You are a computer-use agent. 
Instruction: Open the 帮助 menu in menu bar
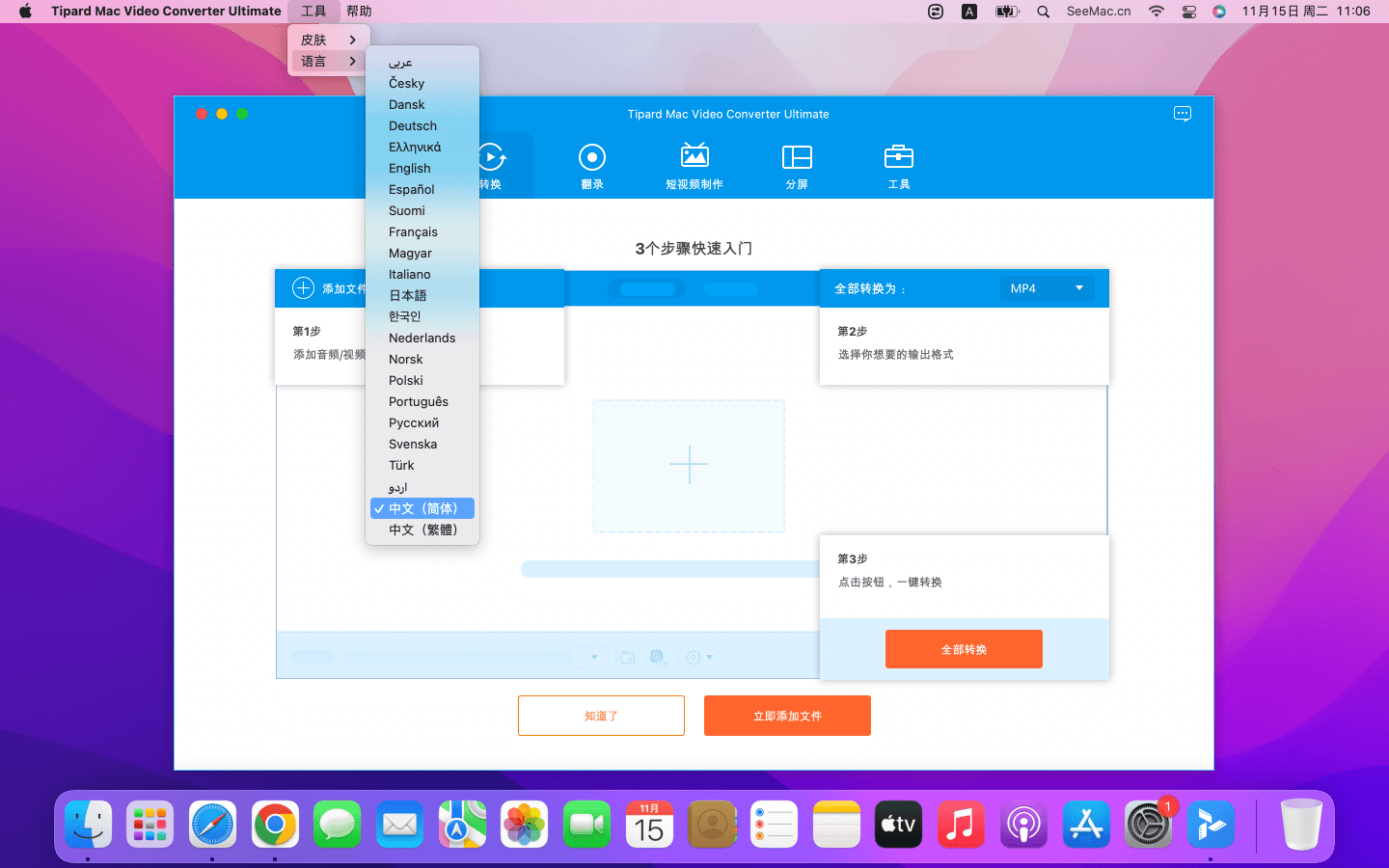[359, 12]
